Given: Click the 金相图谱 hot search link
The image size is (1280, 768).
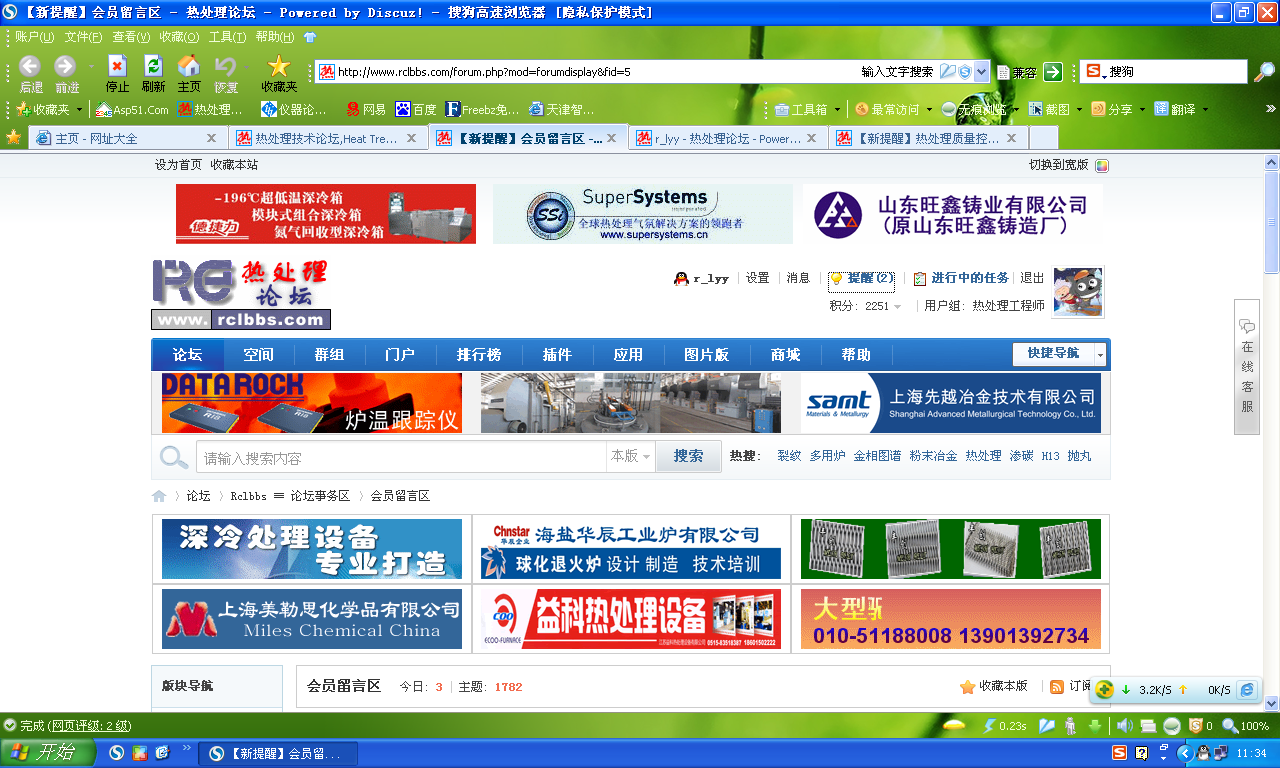Looking at the screenshot, I should (x=877, y=456).
